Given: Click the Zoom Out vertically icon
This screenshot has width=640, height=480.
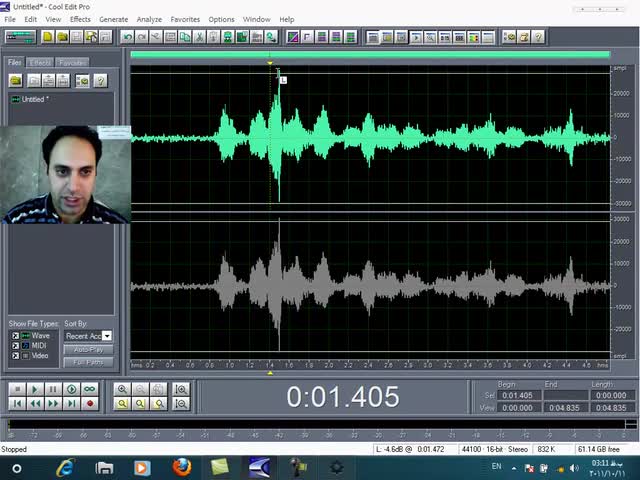Looking at the screenshot, I should tap(181, 404).
